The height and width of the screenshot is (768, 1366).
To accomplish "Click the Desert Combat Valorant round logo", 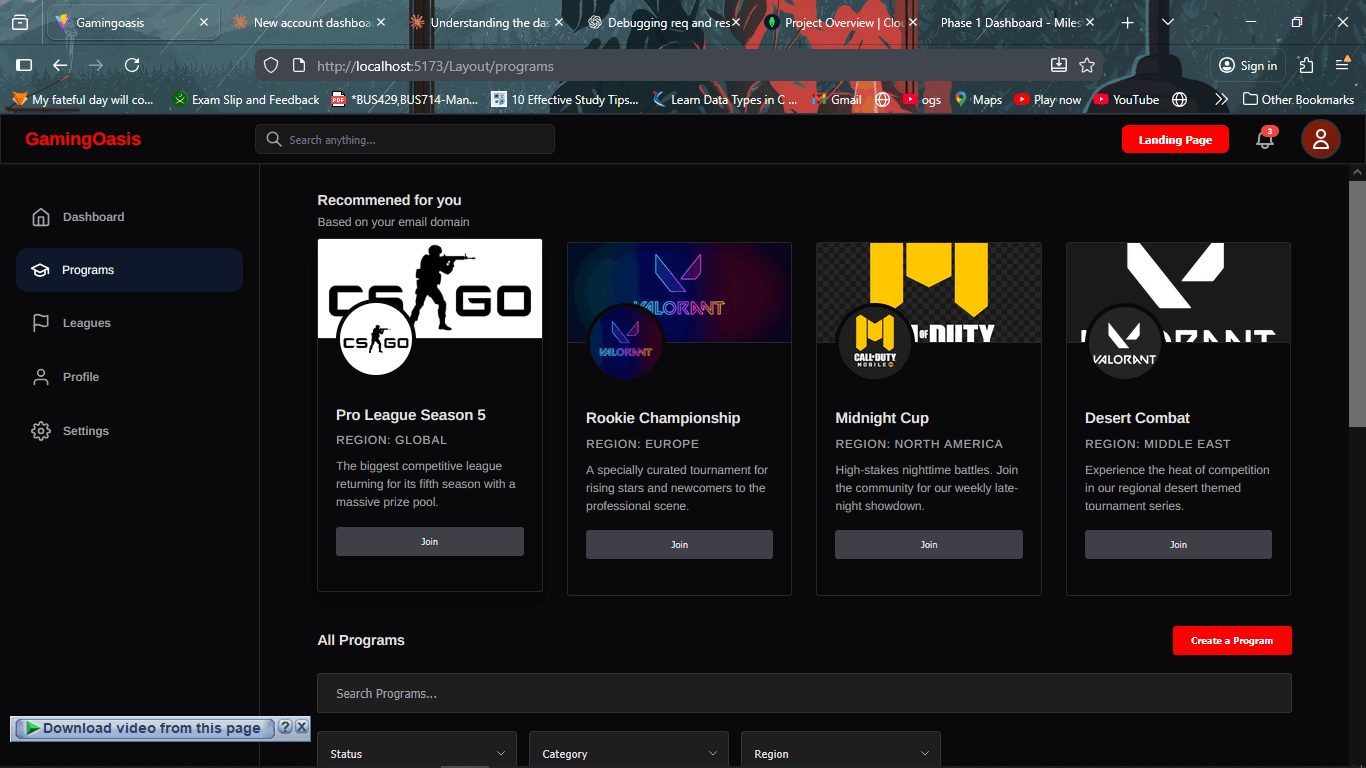I will 1124,343.
